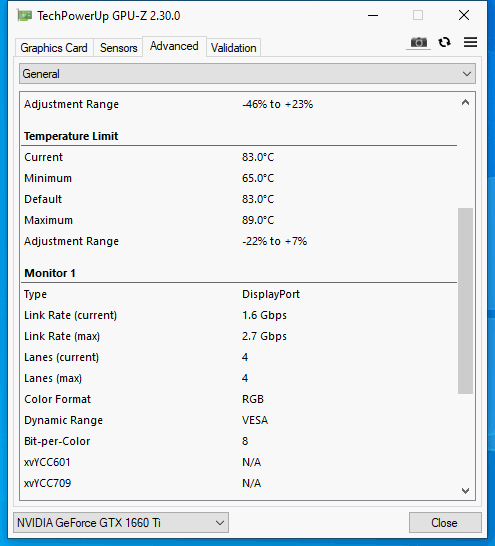Select the Lanes (max) label
The width and height of the screenshot is (495, 546).
[x=53, y=378]
